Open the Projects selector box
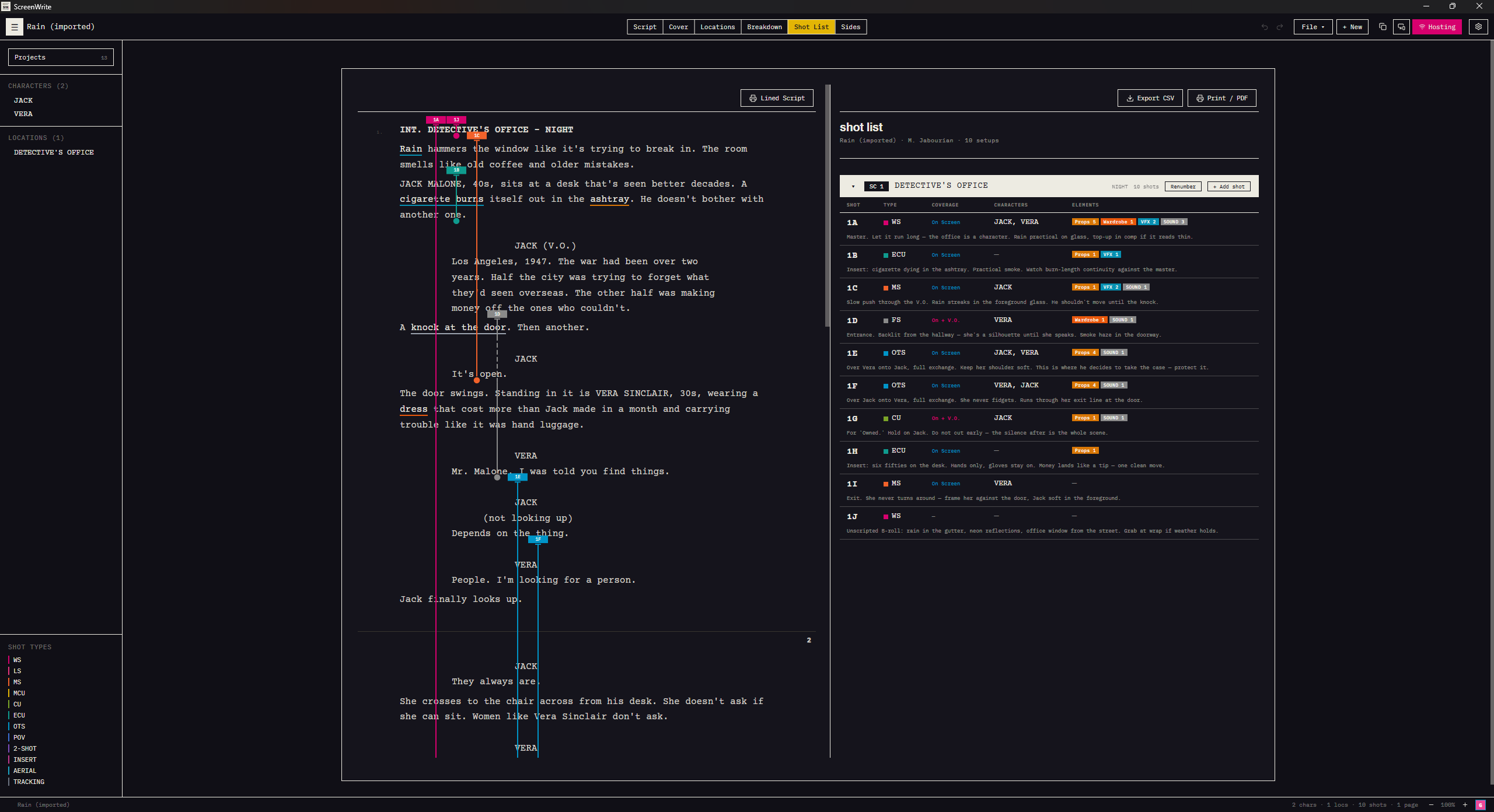The height and width of the screenshot is (812, 1494). tap(61, 57)
